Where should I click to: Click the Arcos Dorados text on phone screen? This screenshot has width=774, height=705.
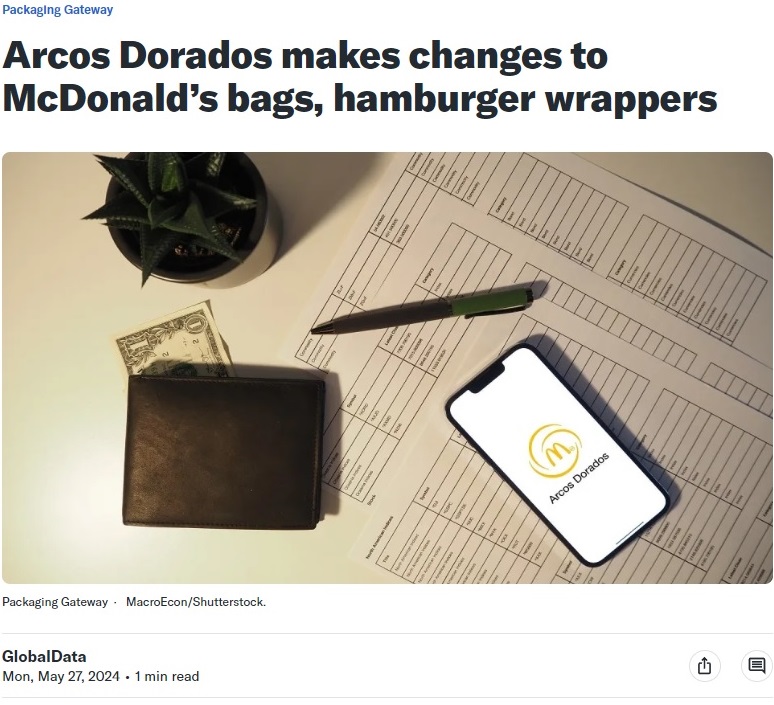coord(579,478)
